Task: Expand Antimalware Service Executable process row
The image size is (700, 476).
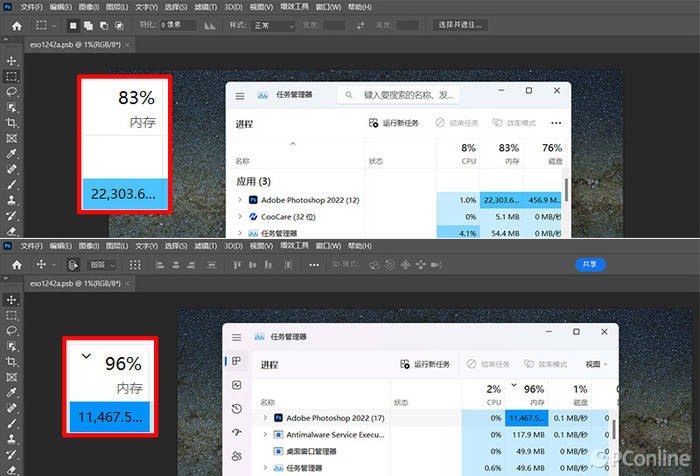Action: [265, 434]
